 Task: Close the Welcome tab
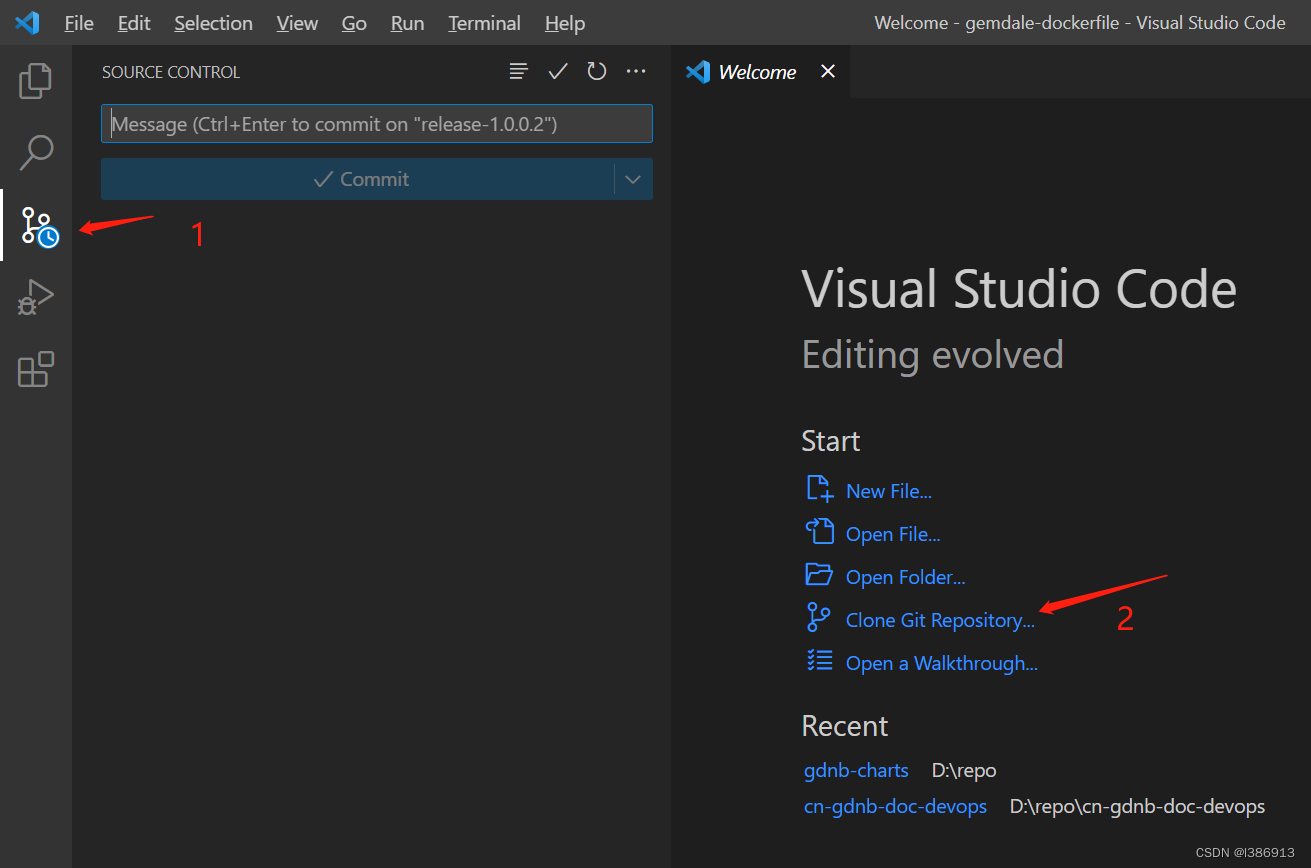coord(827,72)
